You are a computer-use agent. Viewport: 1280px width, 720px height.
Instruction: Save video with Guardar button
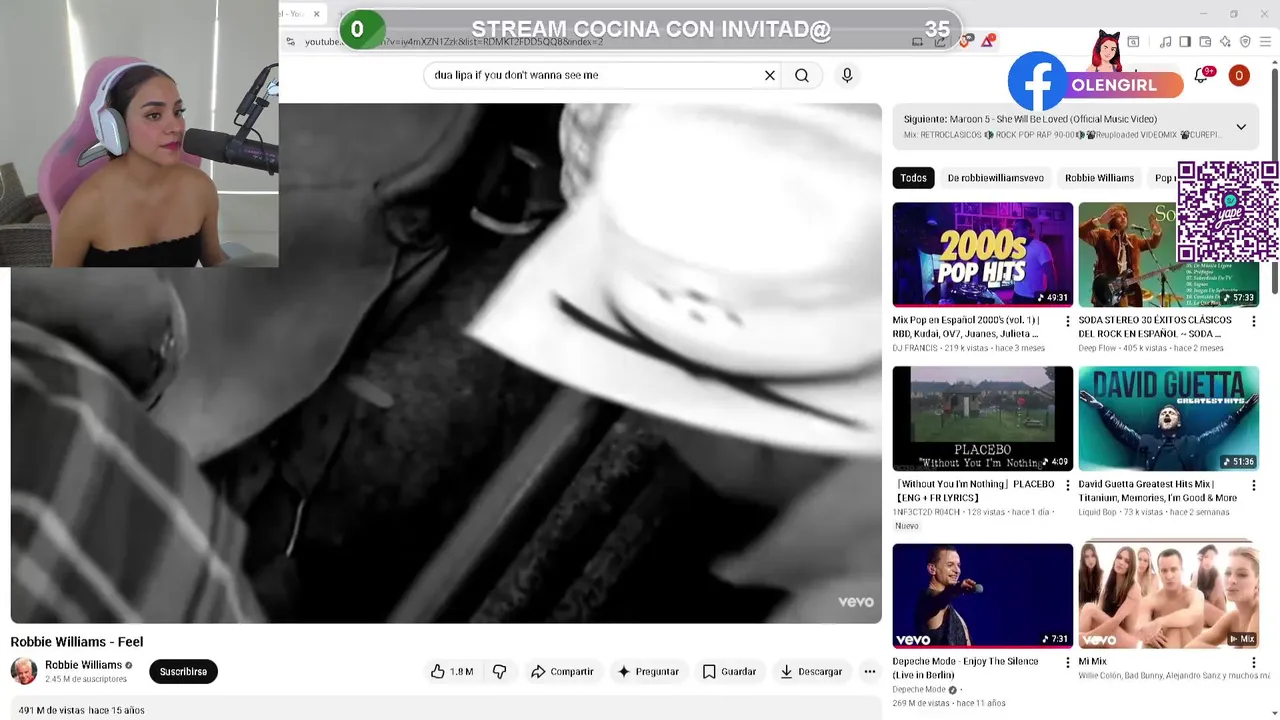(x=729, y=672)
